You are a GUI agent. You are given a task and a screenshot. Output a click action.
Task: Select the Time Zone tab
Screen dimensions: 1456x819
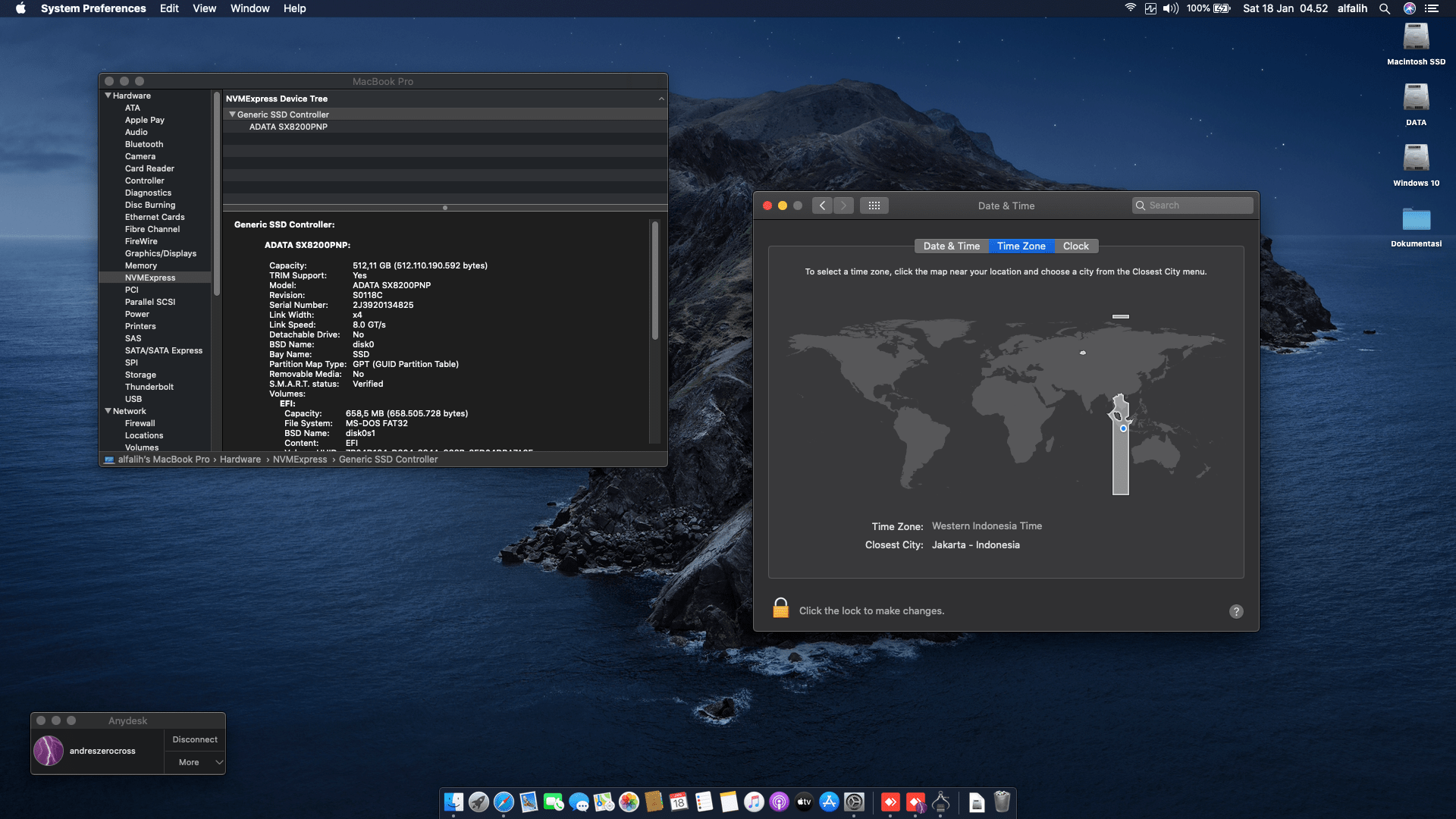tap(1021, 246)
